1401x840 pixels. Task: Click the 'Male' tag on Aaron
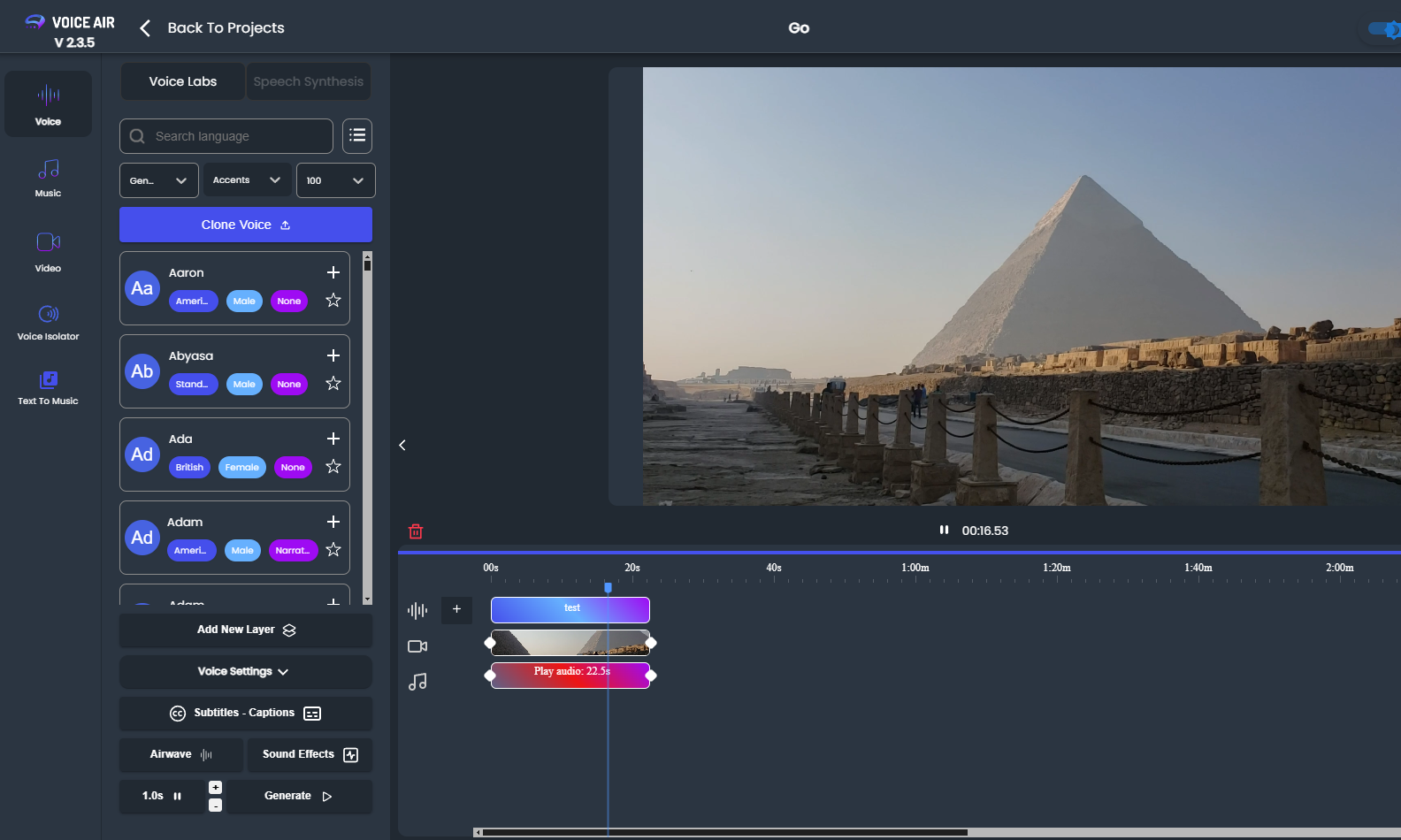click(244, 301)
